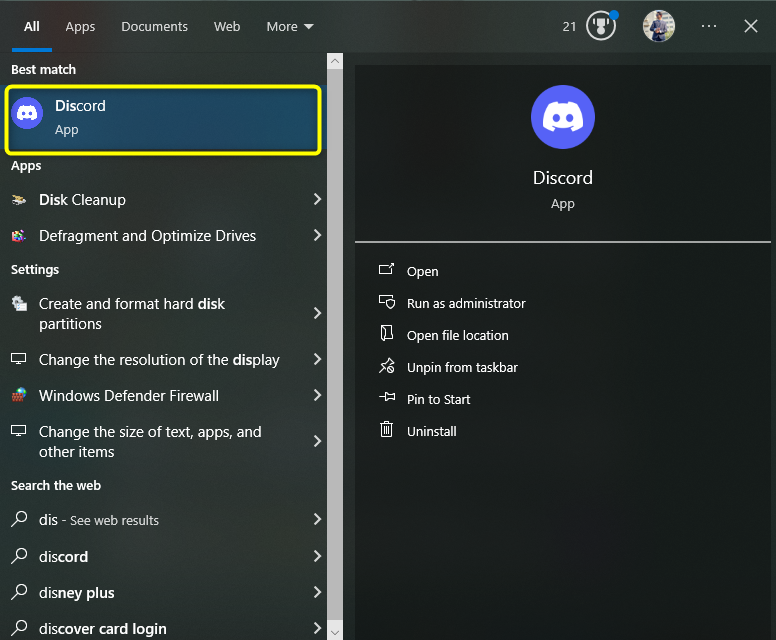Click the Disk Cleanup icon
Viewport: 776px width, 640px height.
pos(19,200)
